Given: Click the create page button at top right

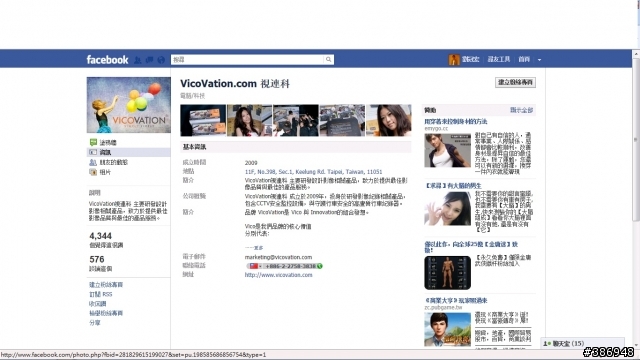Looking at the screenshot, I should point(515,82).
